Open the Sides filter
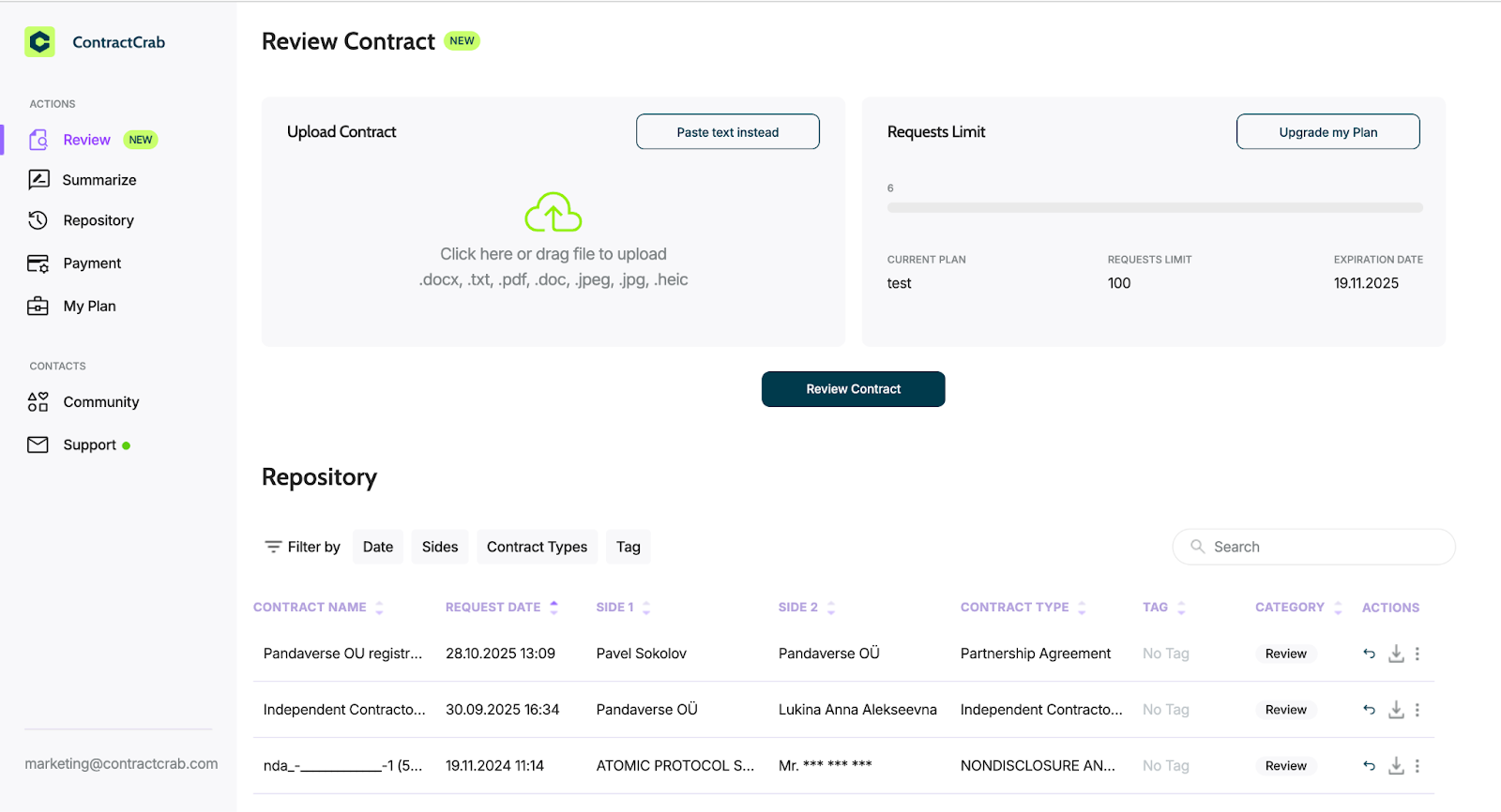 [x=439, y=547]
